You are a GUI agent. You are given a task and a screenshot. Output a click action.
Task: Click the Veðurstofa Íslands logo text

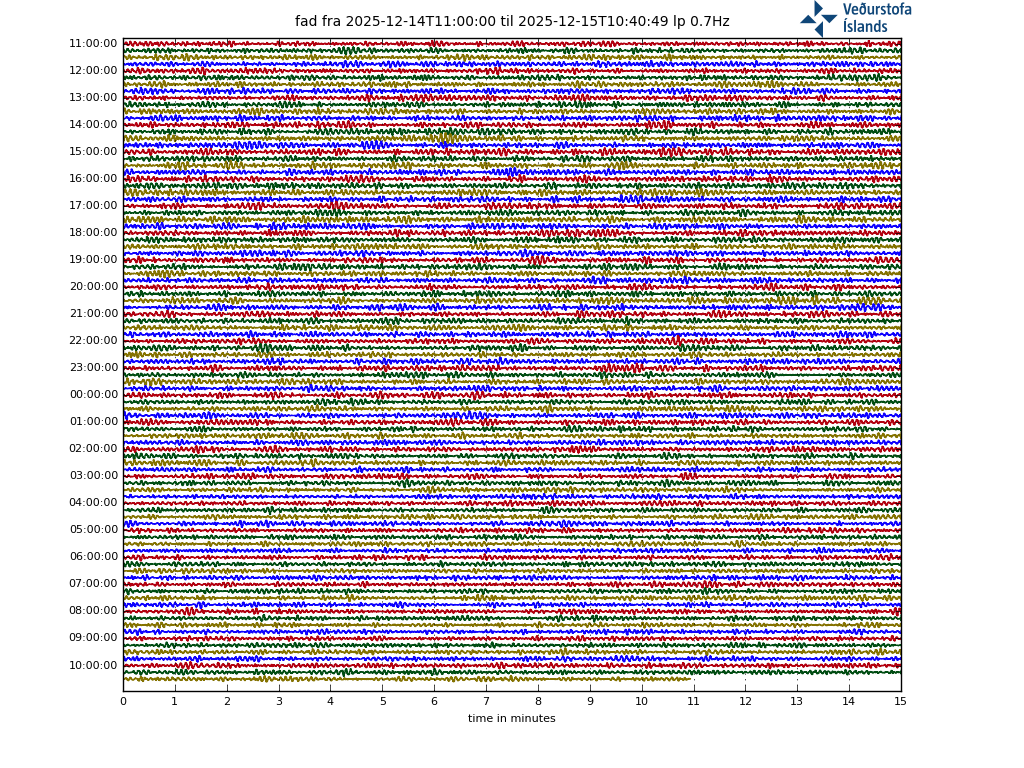tap(876, 18)
